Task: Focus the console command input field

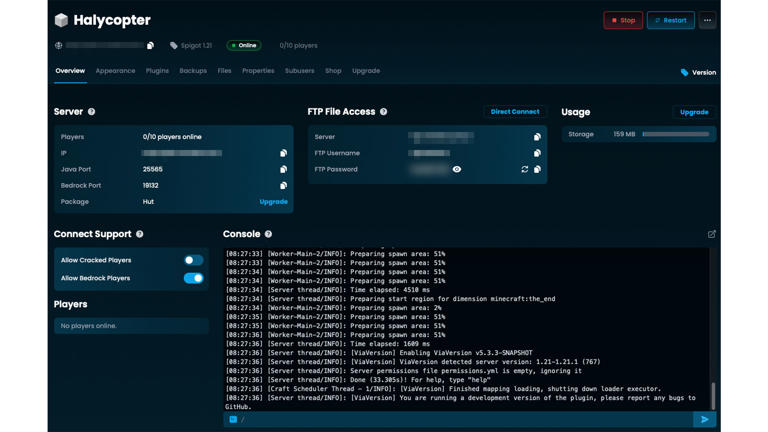Action: coord(460,420)
